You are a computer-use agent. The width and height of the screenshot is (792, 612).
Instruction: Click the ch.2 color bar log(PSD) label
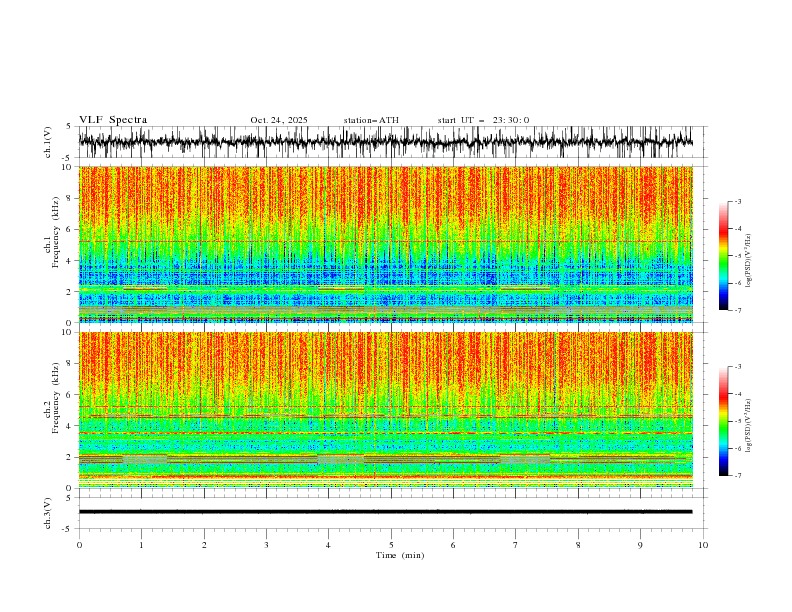pos(749,425)
